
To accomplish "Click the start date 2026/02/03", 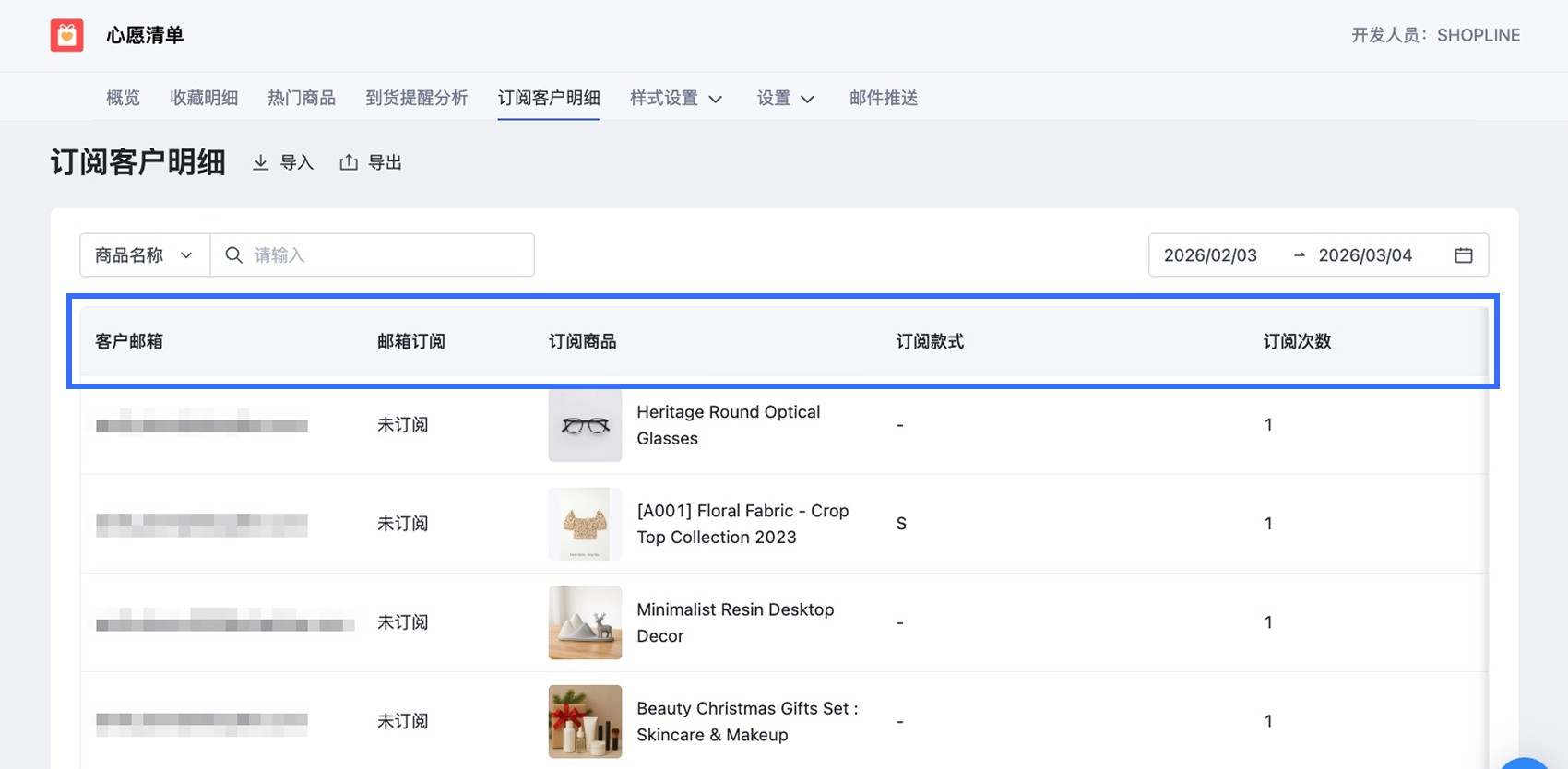I will 1210,255.
